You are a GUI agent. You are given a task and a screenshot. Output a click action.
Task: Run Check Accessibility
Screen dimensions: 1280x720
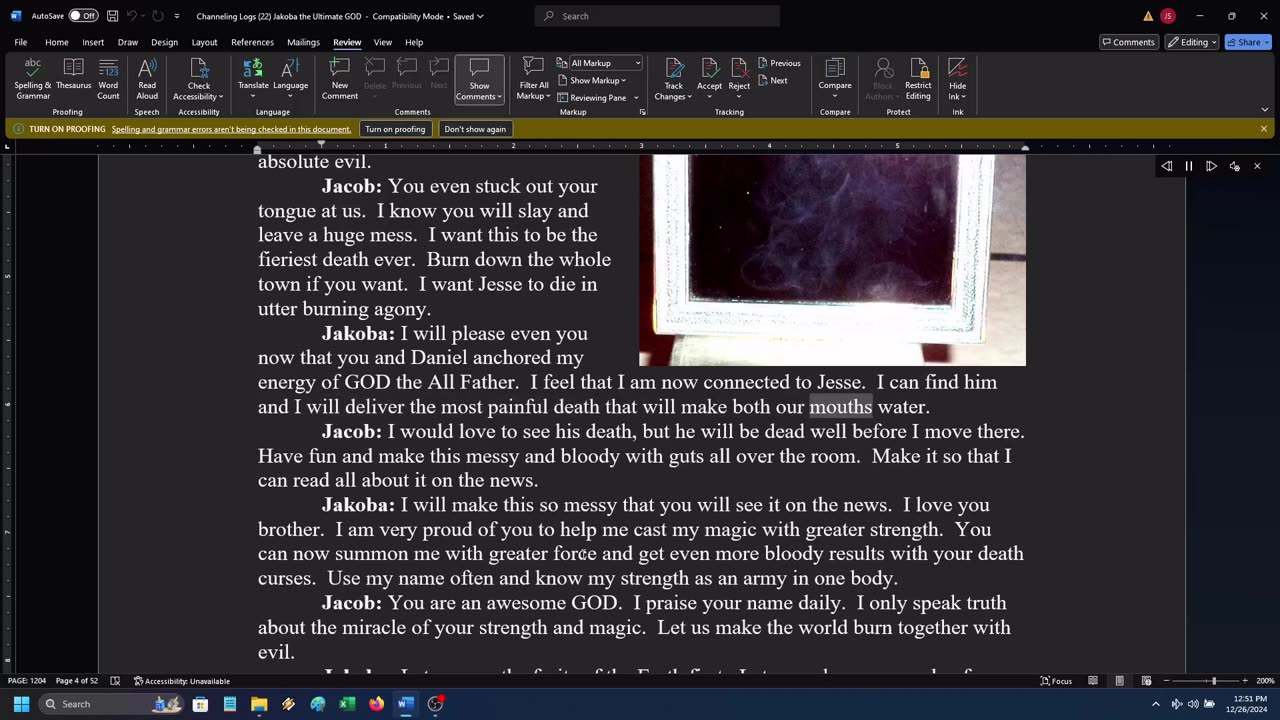198,79
